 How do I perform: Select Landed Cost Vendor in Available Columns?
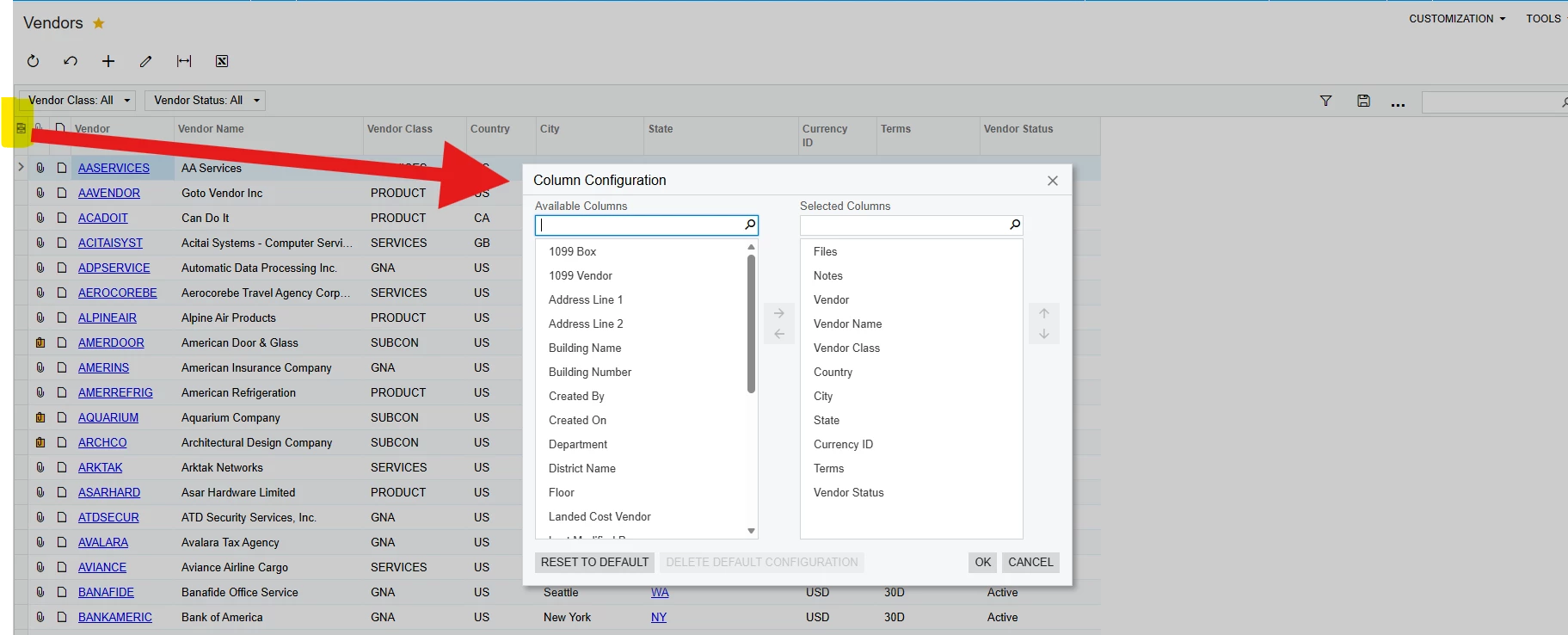pos(600,516)
